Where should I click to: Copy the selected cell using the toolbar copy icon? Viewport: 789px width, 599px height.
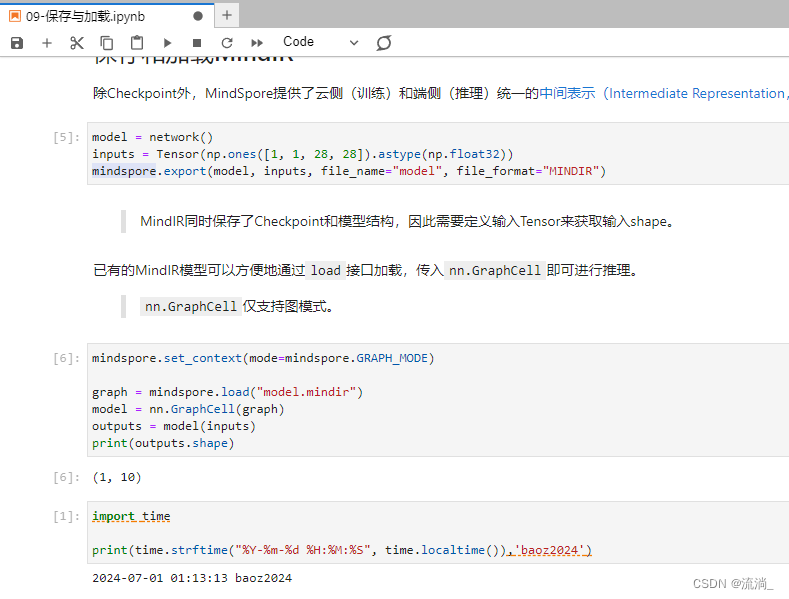[x=107, y=43]
